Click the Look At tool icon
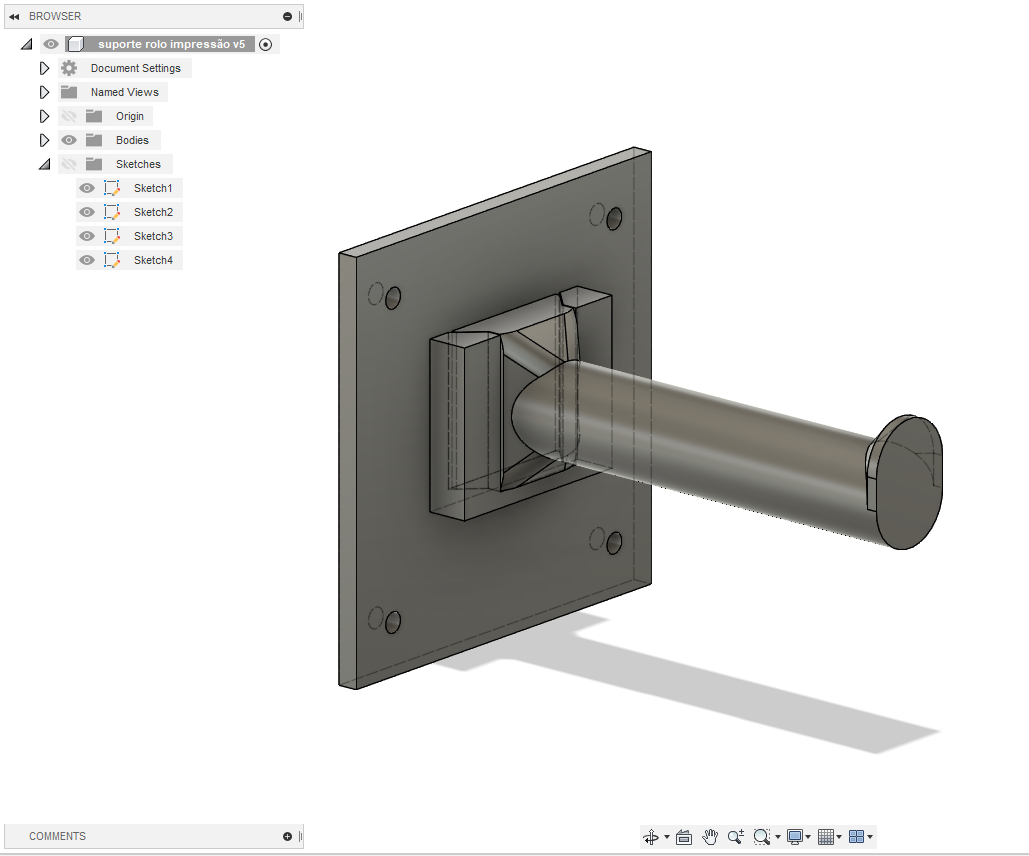The height and width of the screenshot is (856, 1029). pos(684,837)
